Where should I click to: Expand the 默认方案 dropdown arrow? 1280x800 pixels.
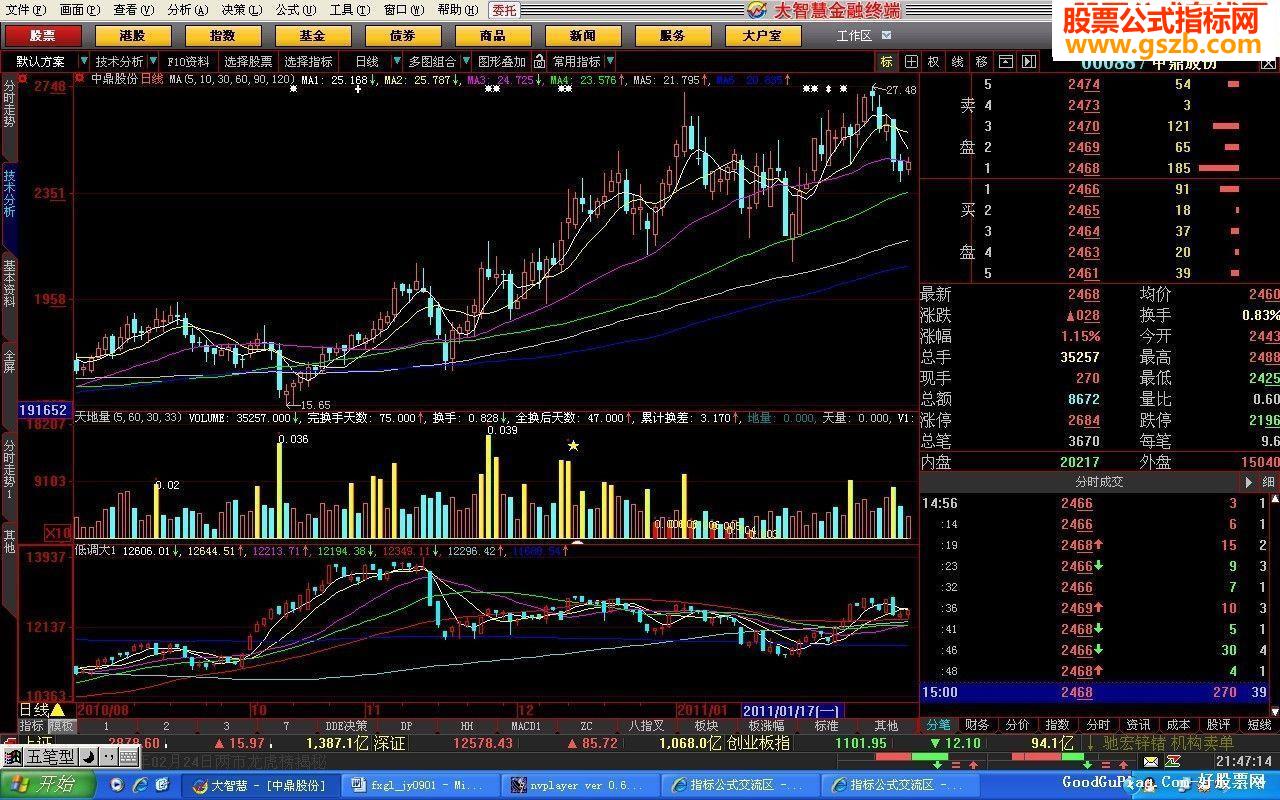click(x=83, y=61)
